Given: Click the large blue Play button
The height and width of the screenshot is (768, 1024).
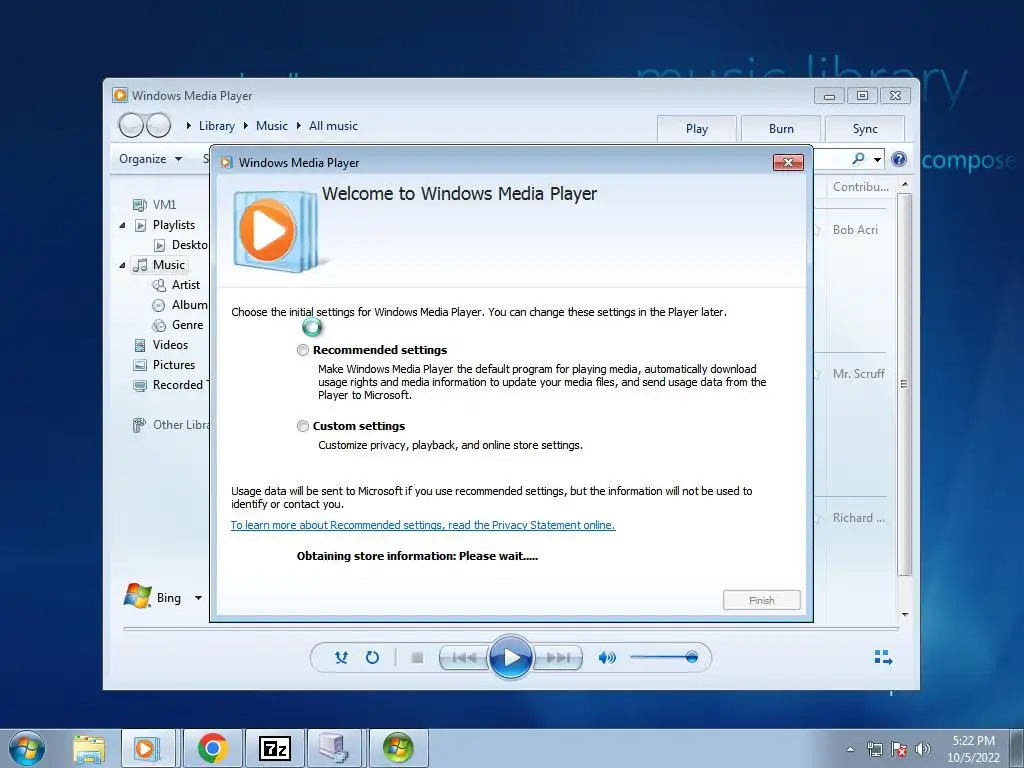Looking at the screenshot, I should coord(510,657).
